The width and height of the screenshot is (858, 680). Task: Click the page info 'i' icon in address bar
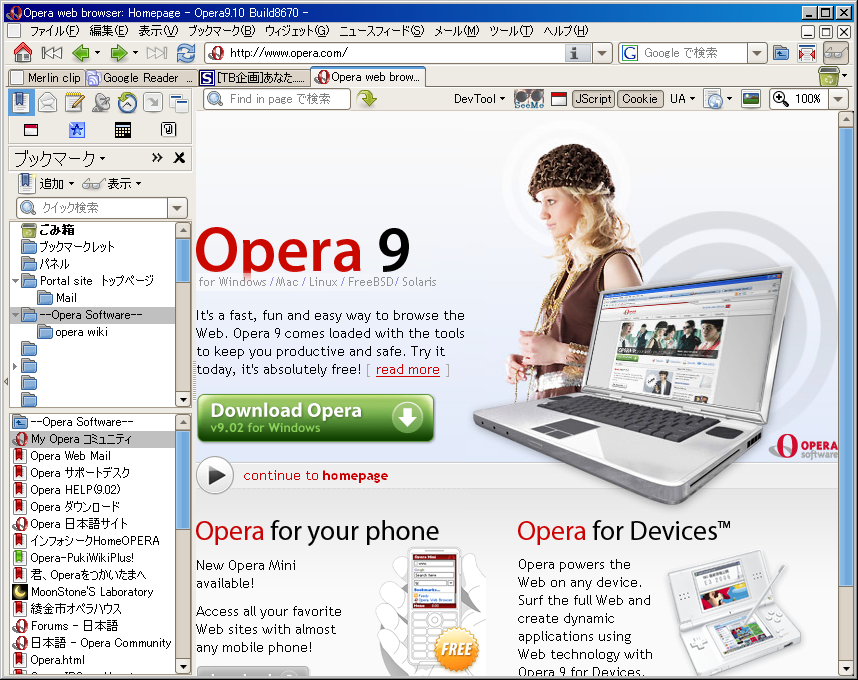[x=574, y=53]
